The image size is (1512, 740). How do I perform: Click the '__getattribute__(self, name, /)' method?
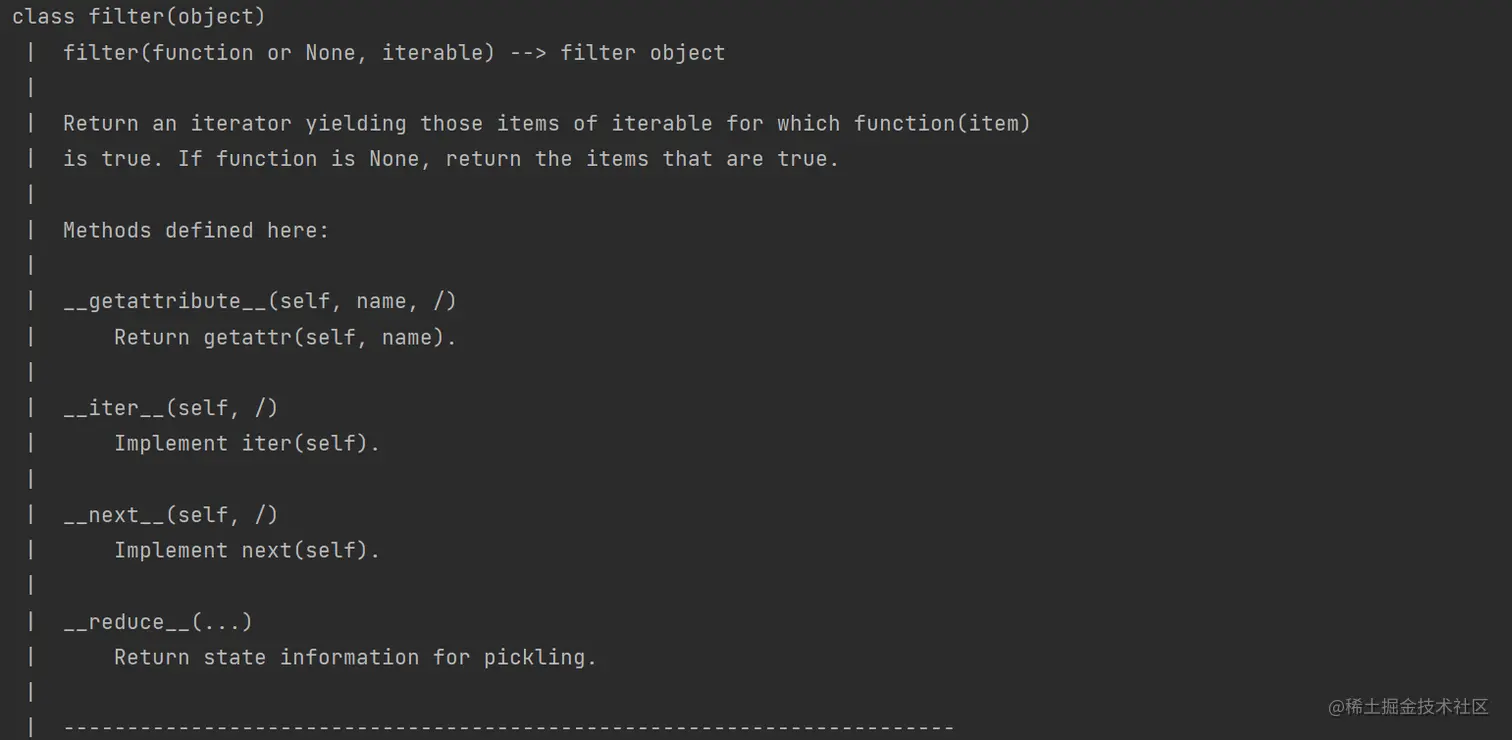(260, 301)
